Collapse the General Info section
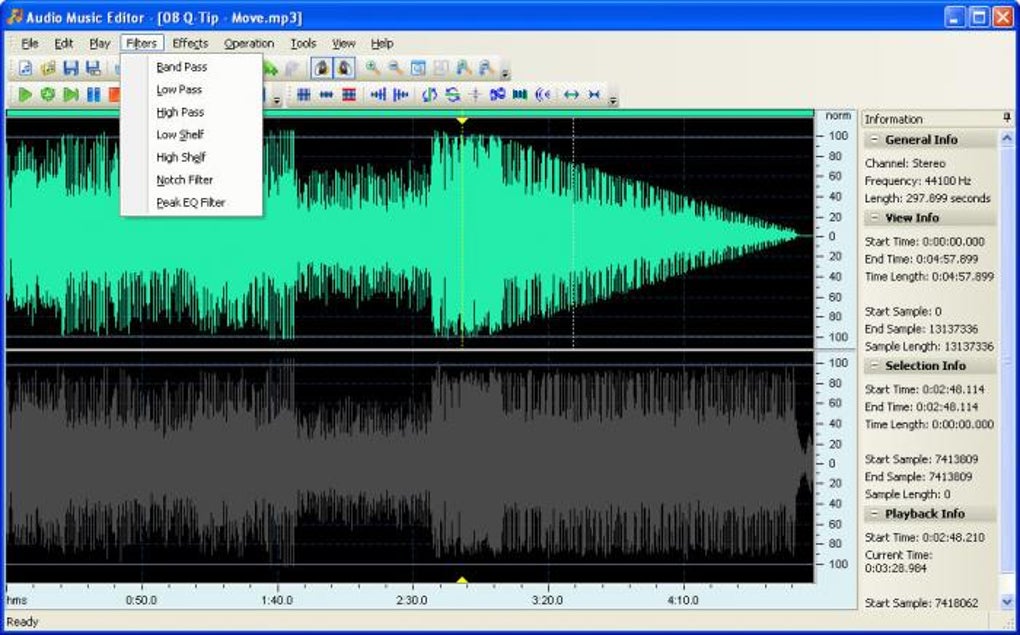 click(x=874, y=140)
